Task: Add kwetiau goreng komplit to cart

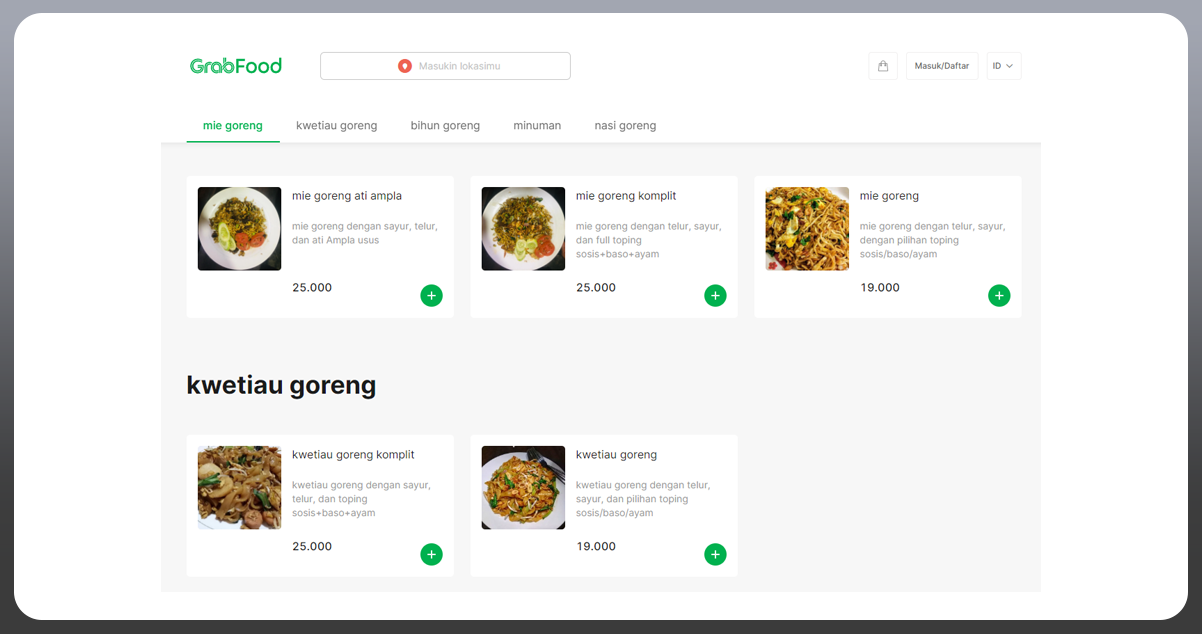Action: pos(431,554)
